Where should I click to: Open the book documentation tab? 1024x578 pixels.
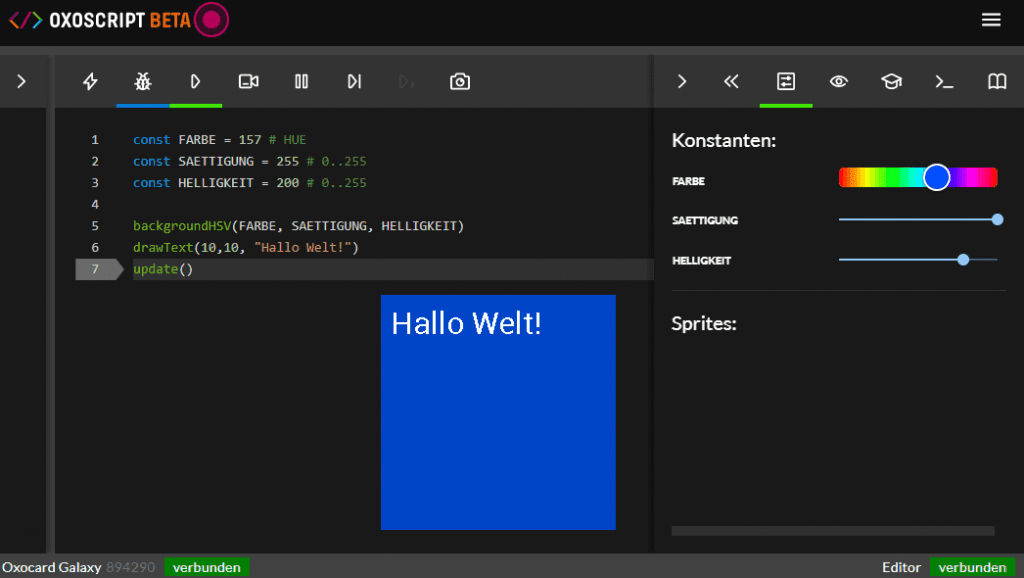pyautogui.click(x=997, y=82)
